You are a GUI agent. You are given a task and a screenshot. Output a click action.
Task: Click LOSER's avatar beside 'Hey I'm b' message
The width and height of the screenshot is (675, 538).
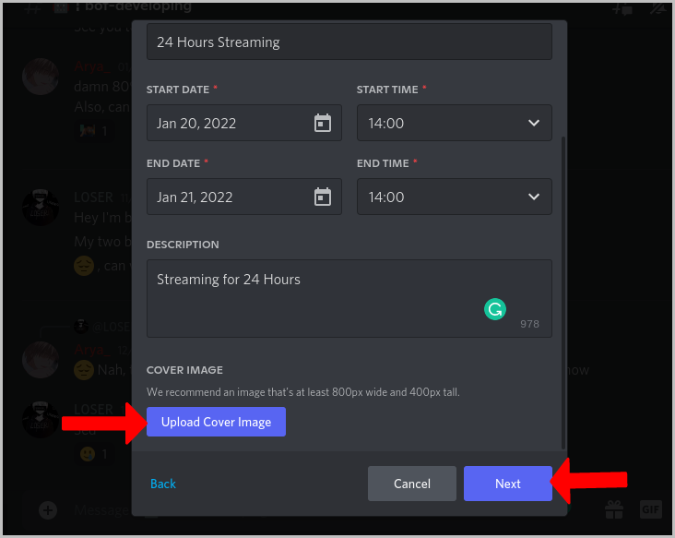tap(40, 207)
